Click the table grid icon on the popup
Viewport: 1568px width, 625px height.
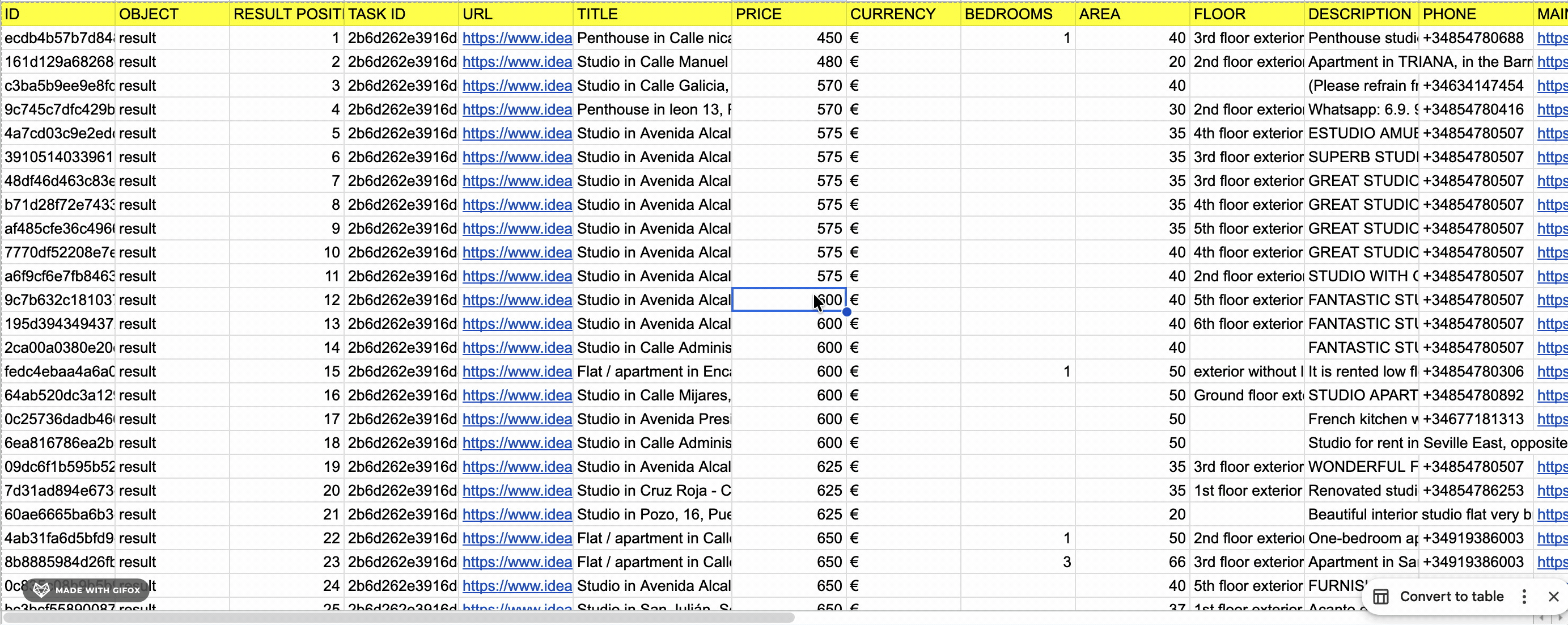1381,597
